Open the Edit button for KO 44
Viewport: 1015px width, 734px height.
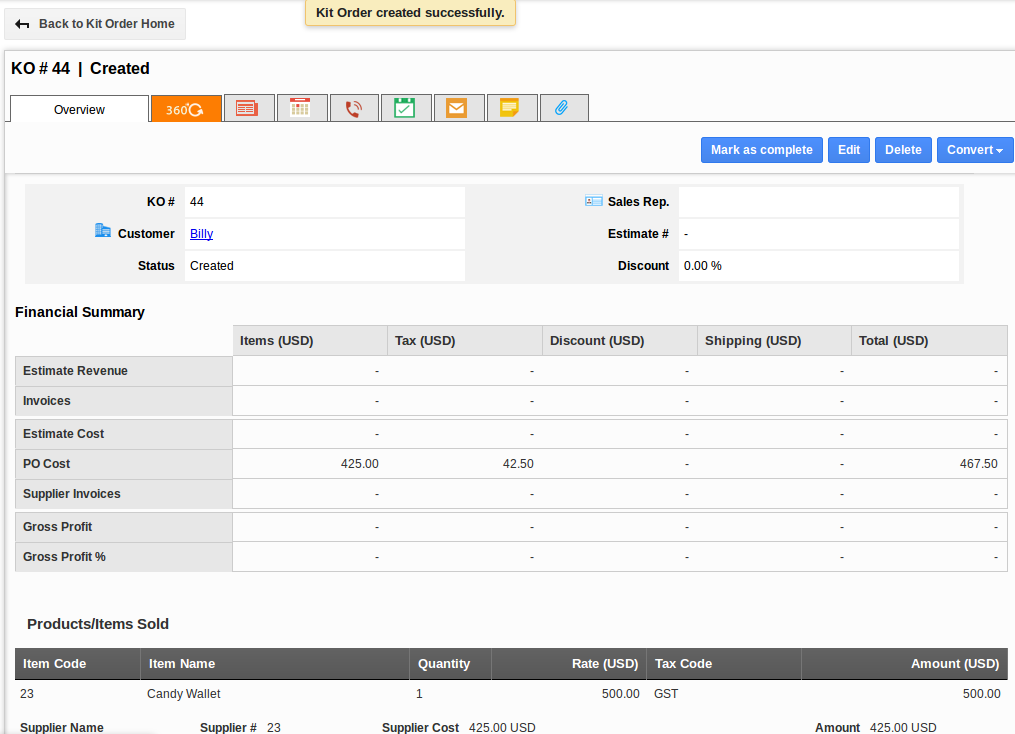pyautogui.click(x=848, y=149)
